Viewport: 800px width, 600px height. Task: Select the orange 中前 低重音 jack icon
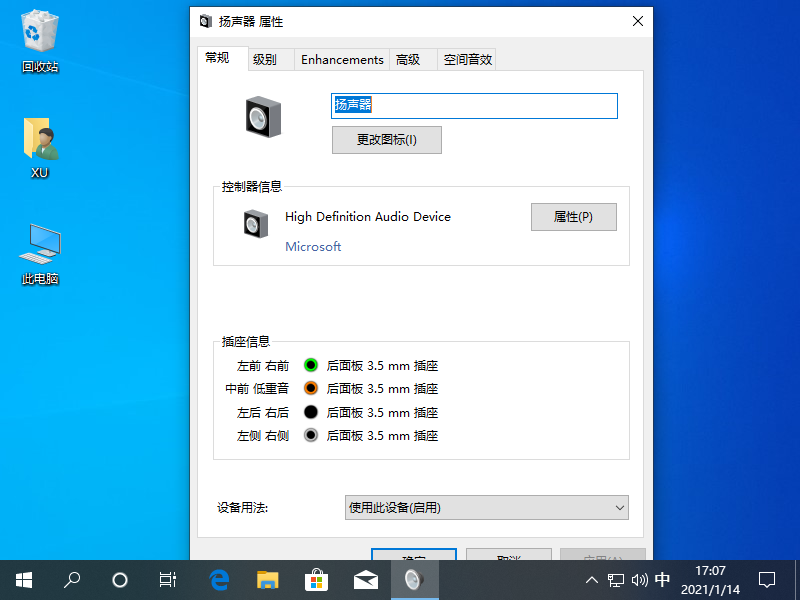pyautogui.click(x=310, y=388)
